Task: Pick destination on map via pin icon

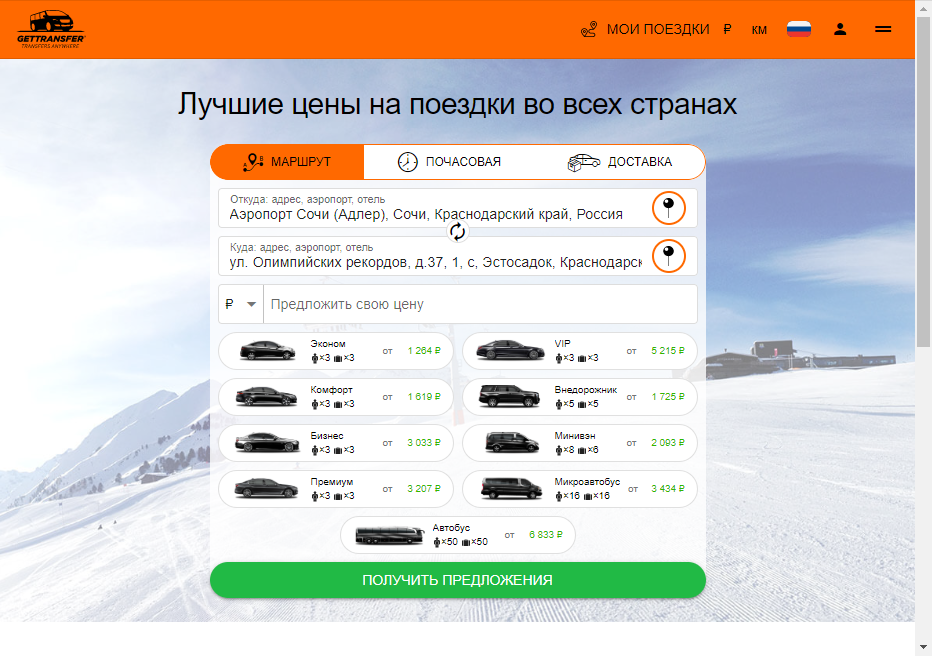Action: [x=669, y=256]
